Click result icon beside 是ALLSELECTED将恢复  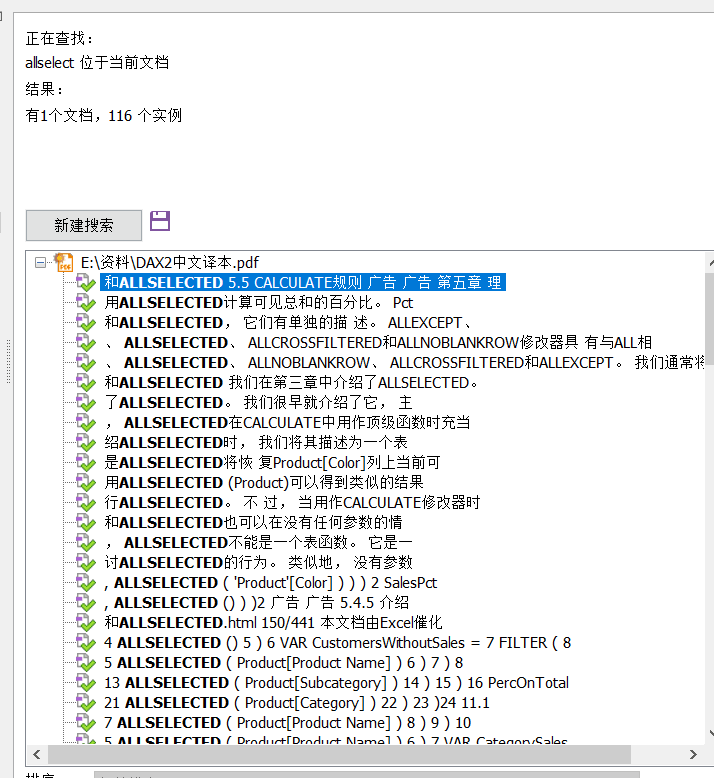[x=86, y=462]
